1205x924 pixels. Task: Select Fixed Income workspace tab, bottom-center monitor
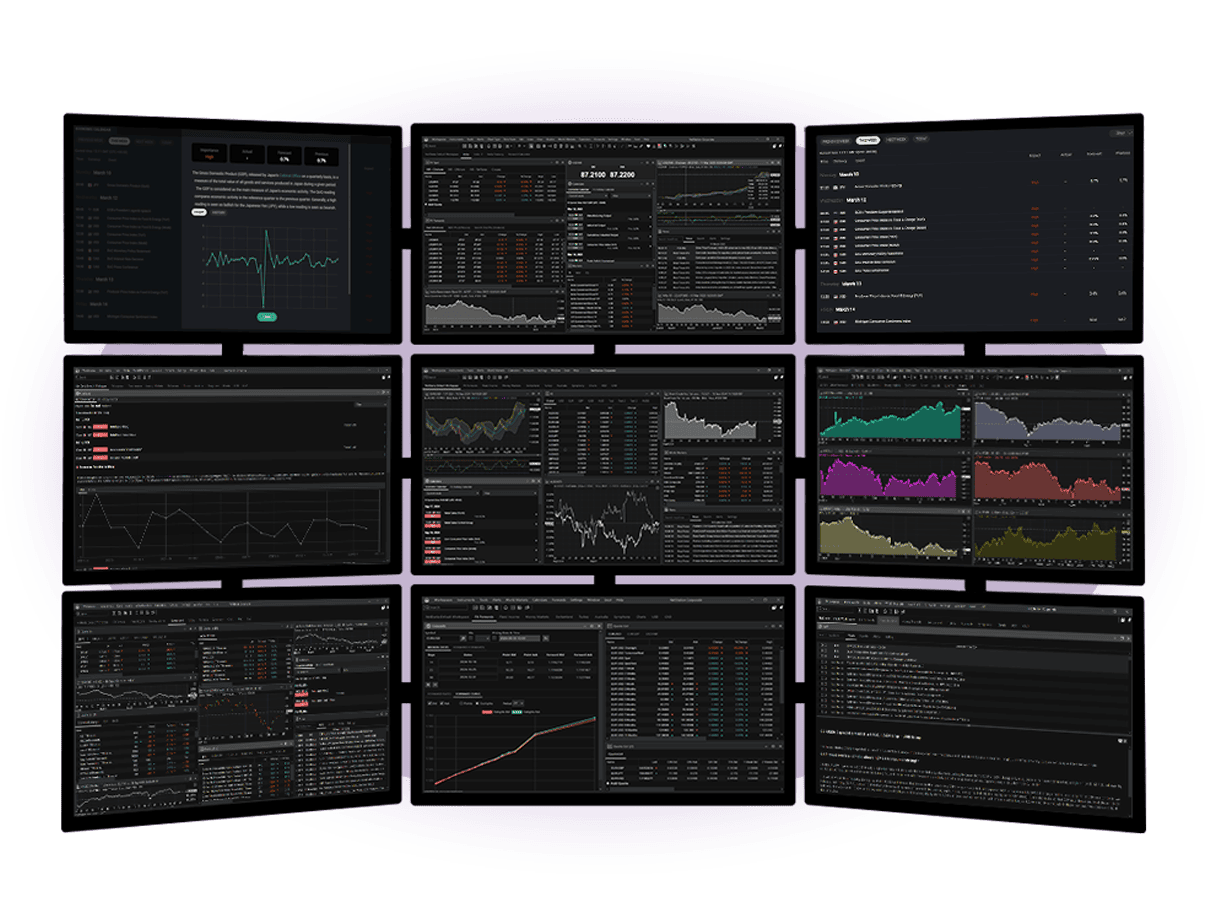tap(509, 617)
